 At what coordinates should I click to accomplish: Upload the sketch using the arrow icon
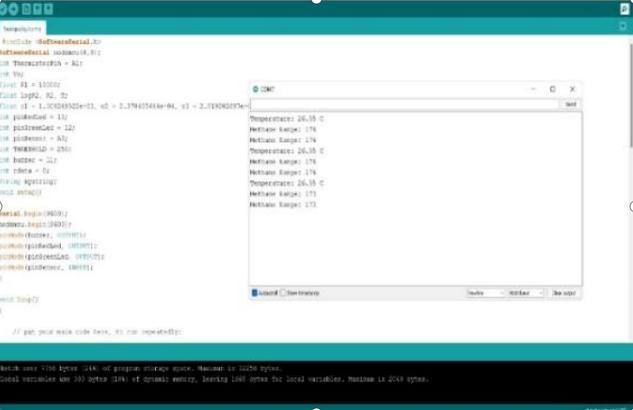coord(13,9)
